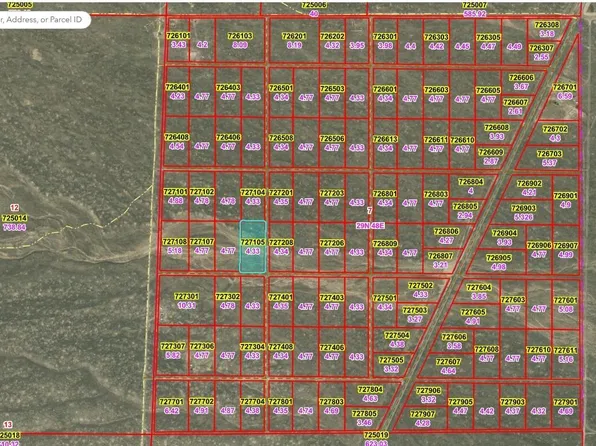
Task: Click parcel label 726701
Action: click(x=565, y=87)
